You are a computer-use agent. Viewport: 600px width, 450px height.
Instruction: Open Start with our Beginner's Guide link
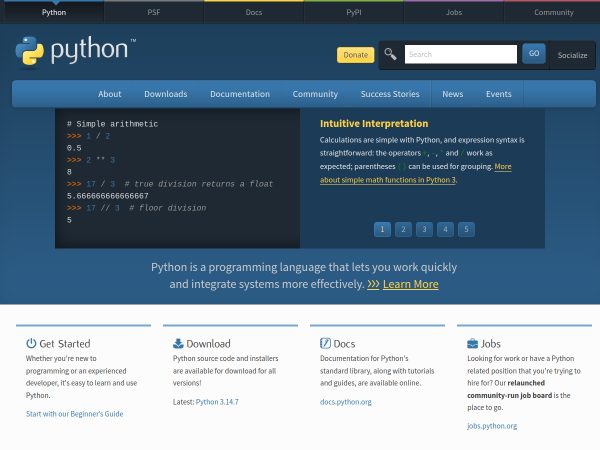tap(75, 414)
